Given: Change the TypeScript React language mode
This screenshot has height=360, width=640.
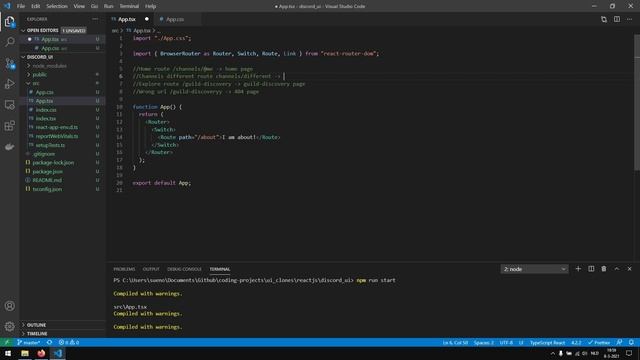Looking at the screenshot, I should point(547,342).
